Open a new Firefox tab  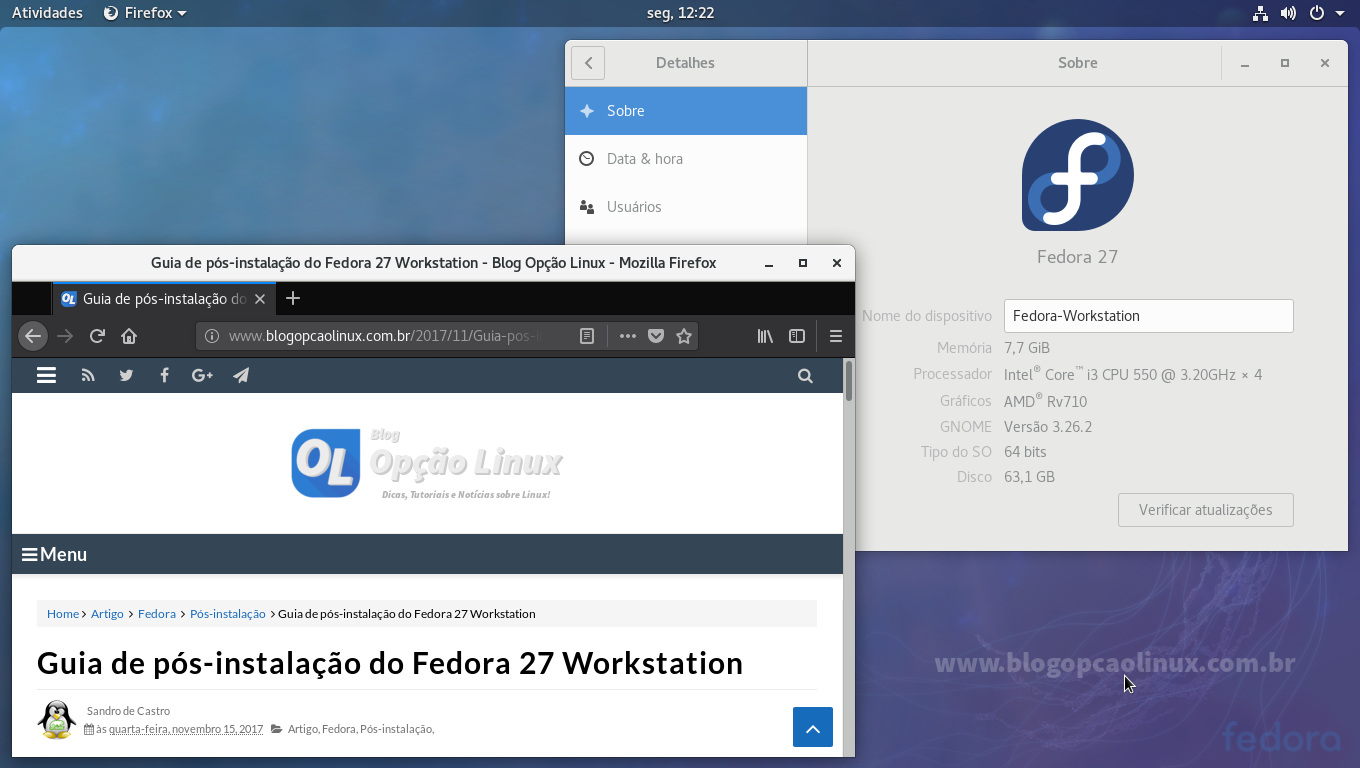click(293, 298)
